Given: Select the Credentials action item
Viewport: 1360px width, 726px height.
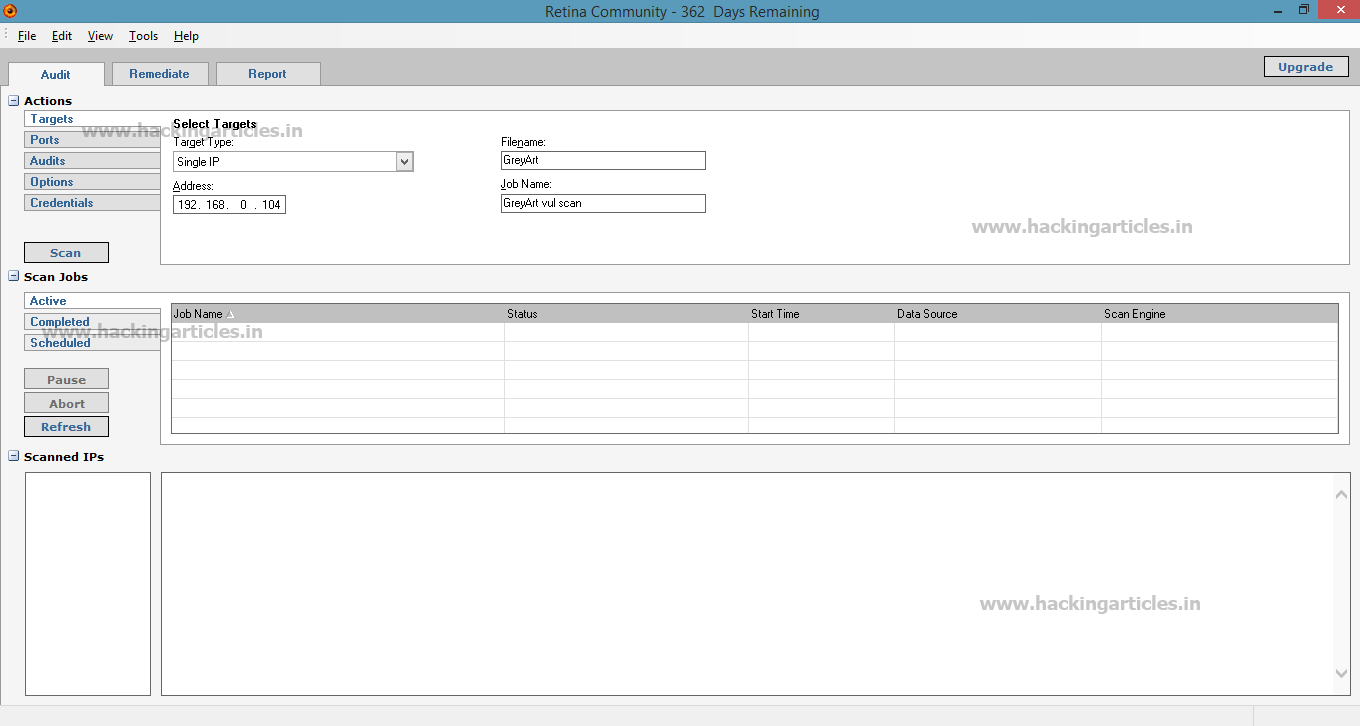Looking at the screenshot, I should (92, 203).
